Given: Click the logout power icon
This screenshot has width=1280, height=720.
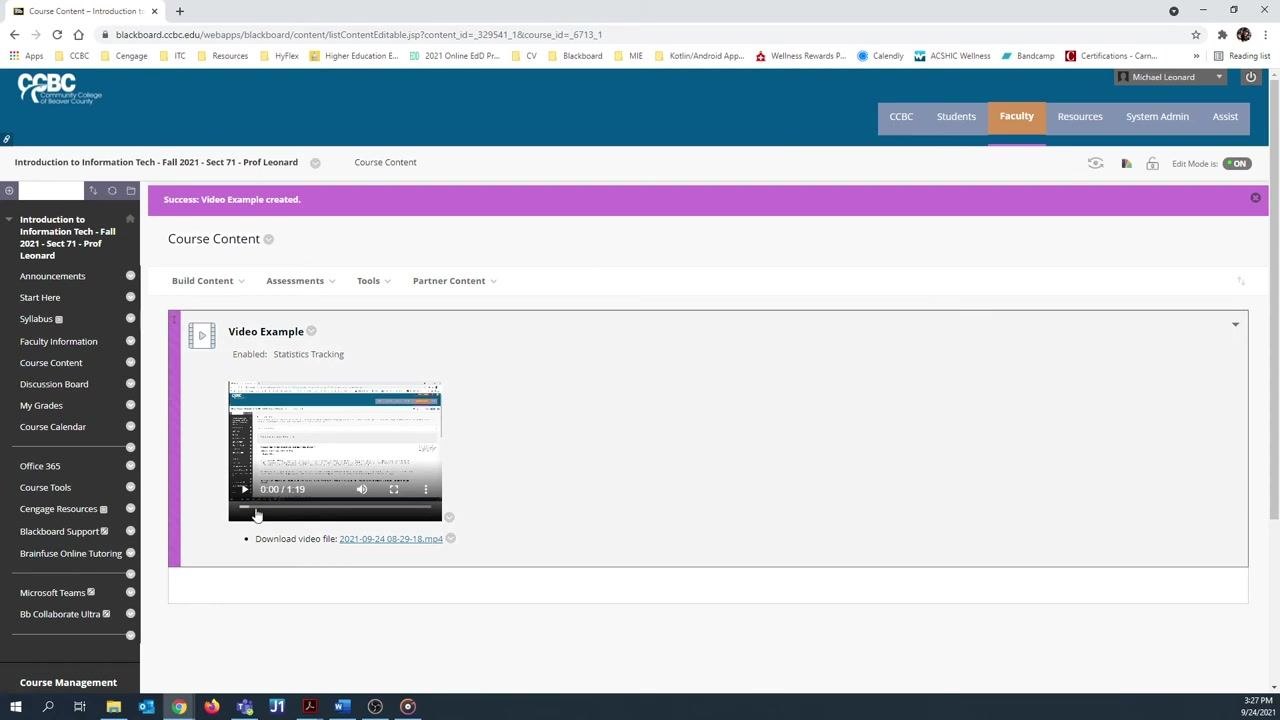Looking at the screenshot, I should (1251, 77).
